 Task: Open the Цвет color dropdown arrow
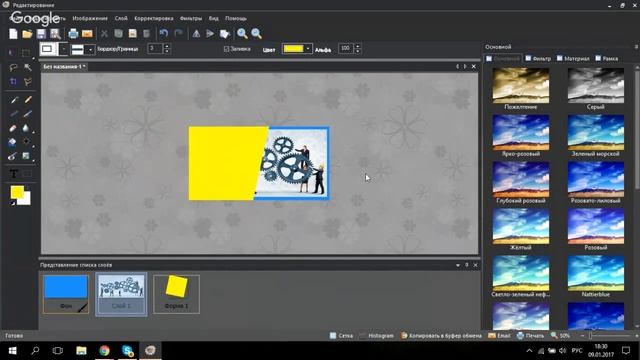[308, 49]
